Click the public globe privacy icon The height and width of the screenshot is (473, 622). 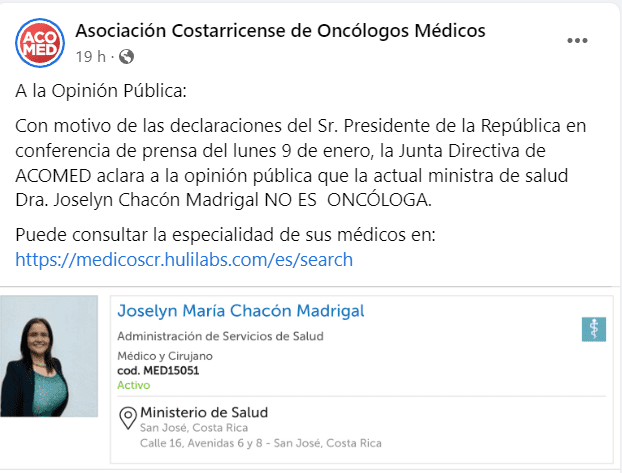click(127, 56)
